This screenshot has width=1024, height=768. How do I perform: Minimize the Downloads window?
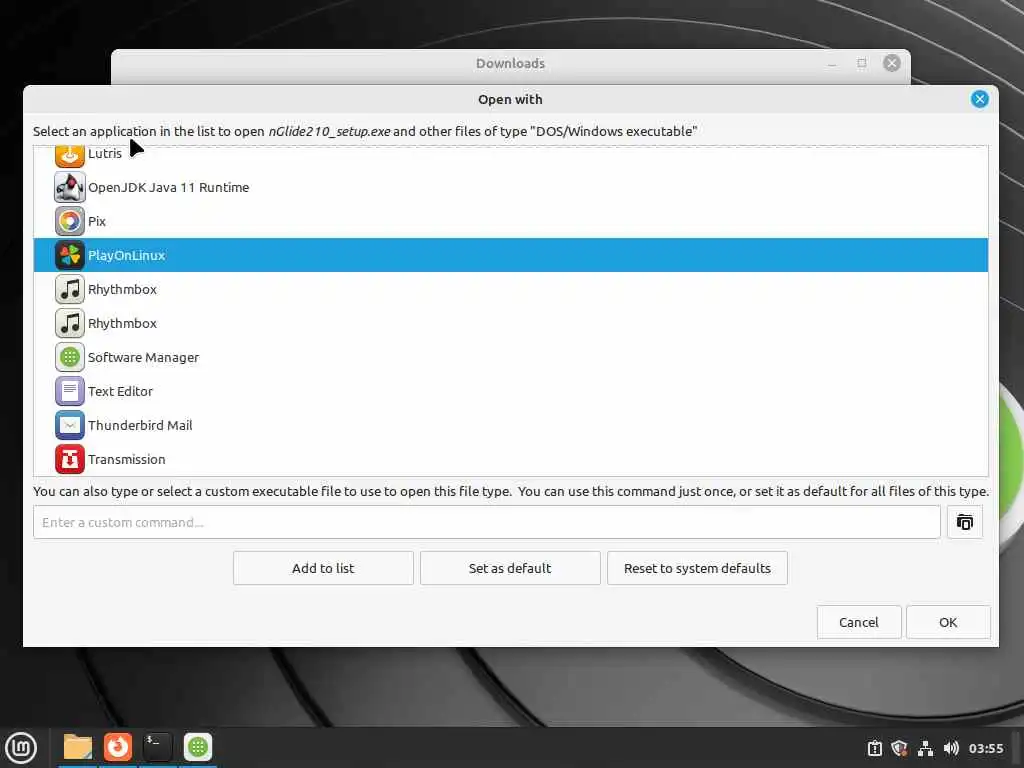click(832, 63)
